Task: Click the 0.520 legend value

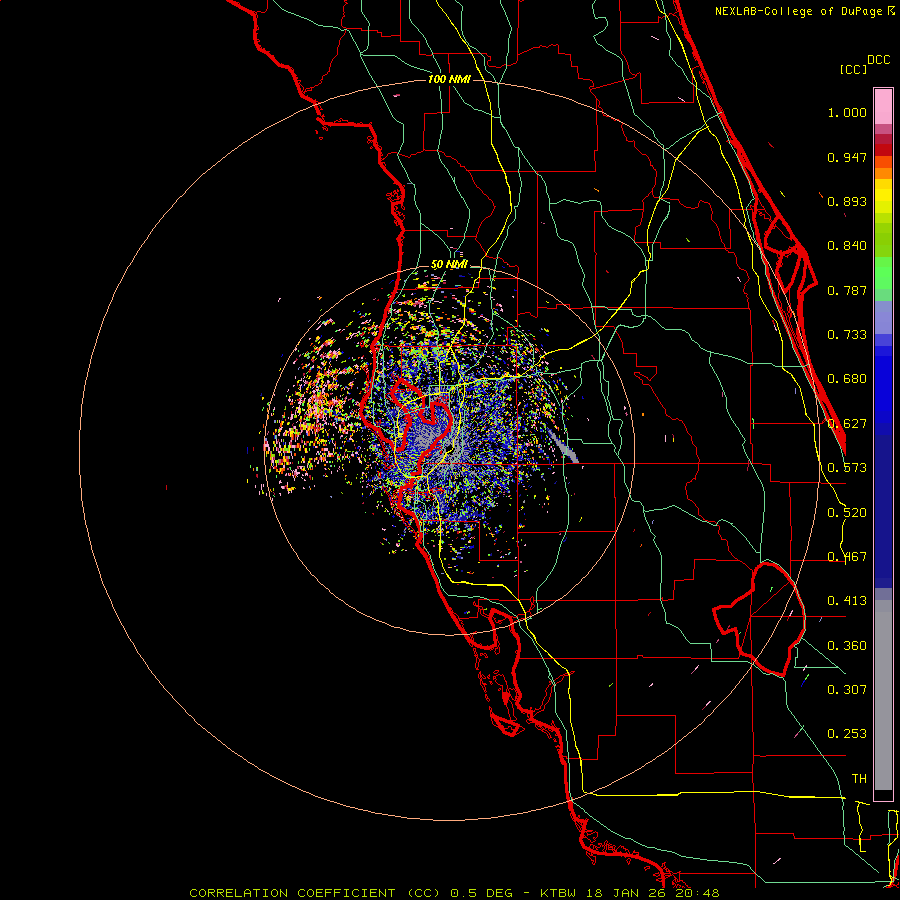Action: pos(847,513)
